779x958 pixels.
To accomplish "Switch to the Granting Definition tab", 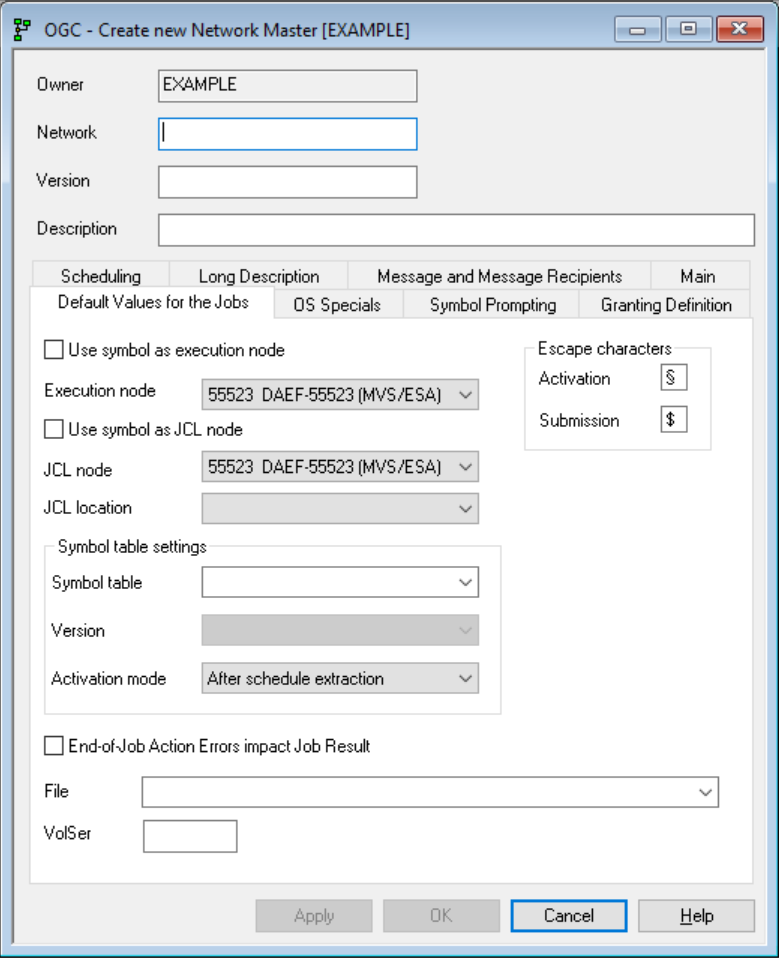I will (666, 305).
